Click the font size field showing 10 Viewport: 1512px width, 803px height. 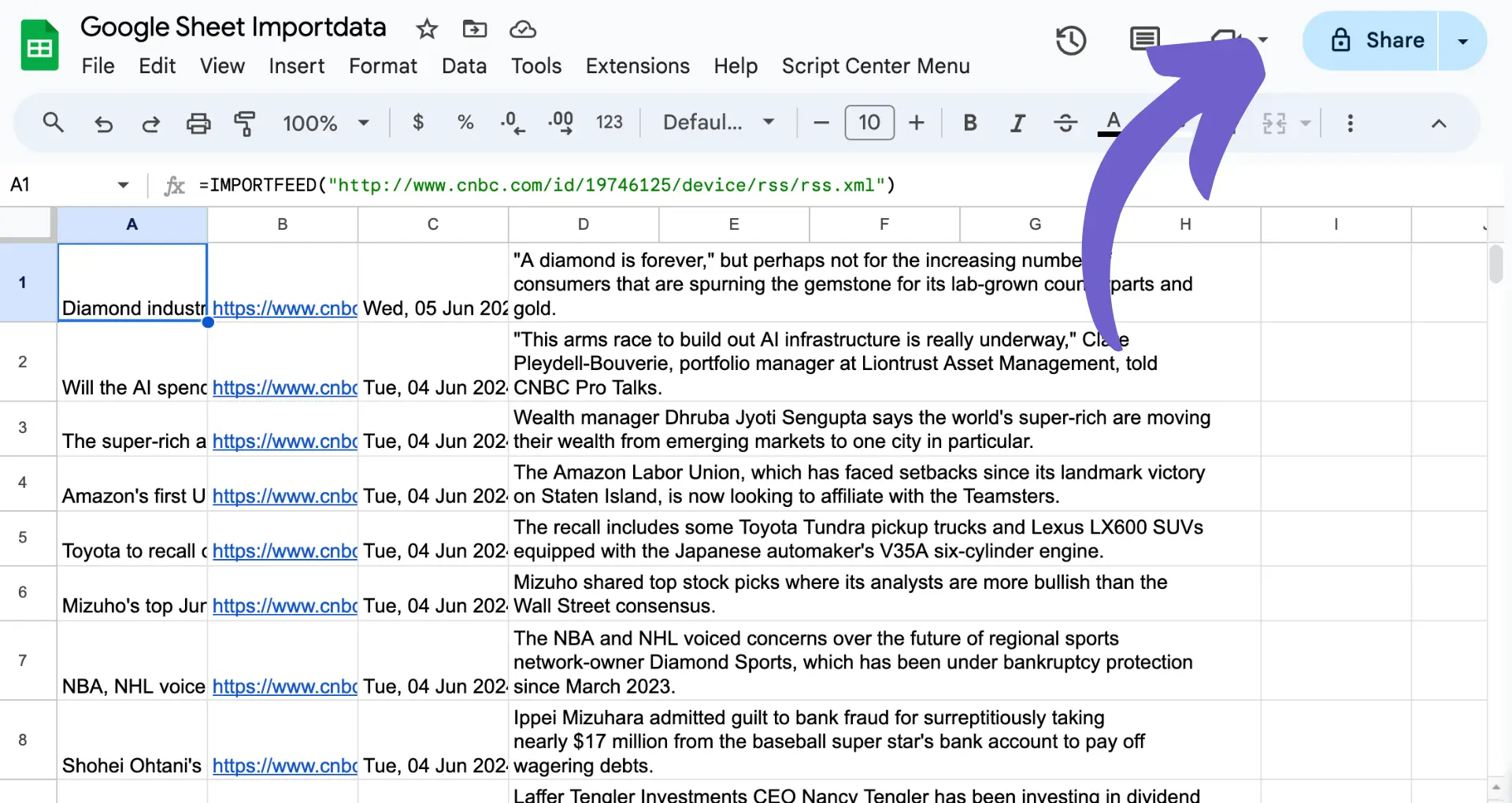tap(869, 122)
